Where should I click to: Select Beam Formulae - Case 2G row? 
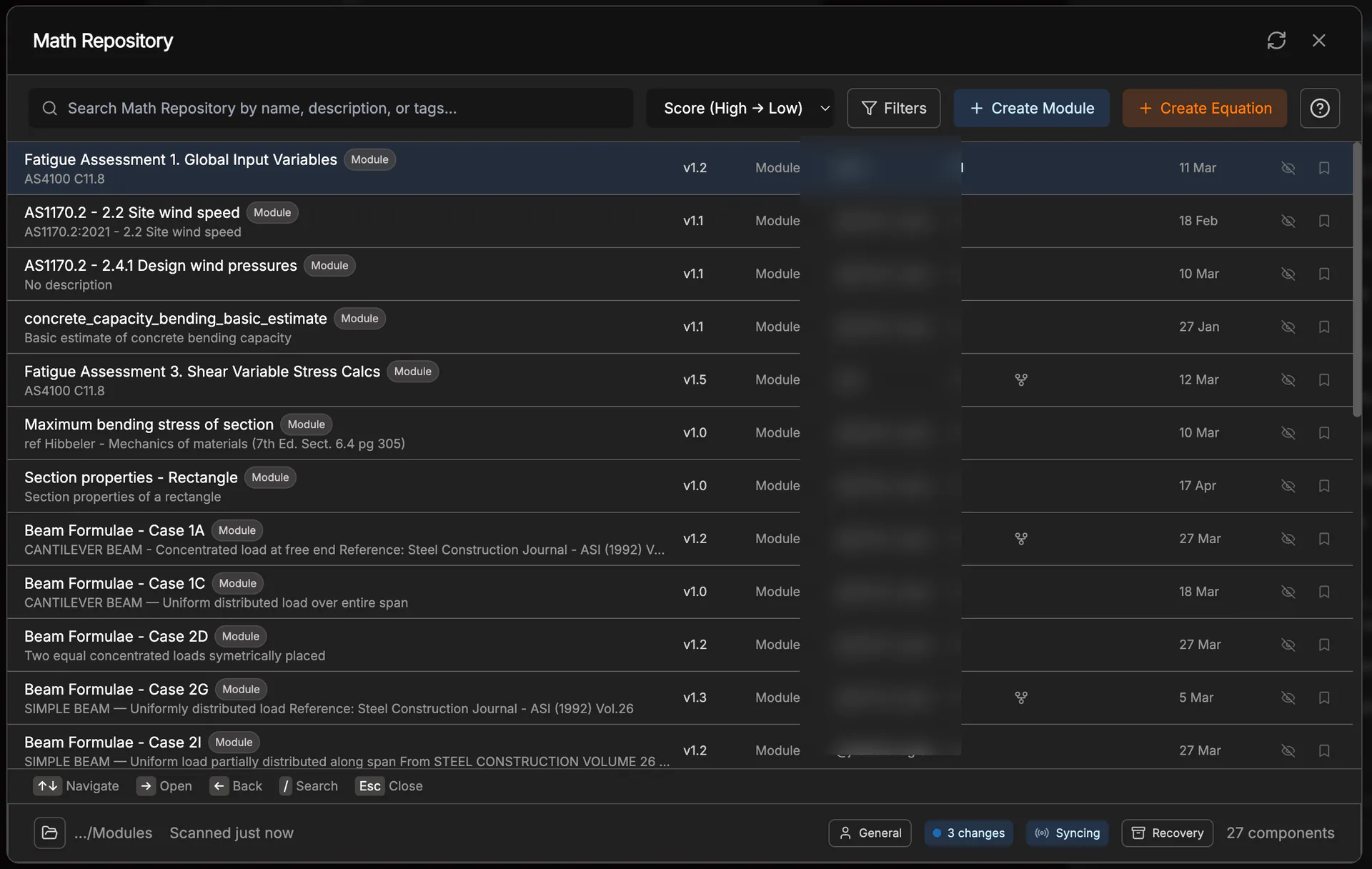[680, 697]
